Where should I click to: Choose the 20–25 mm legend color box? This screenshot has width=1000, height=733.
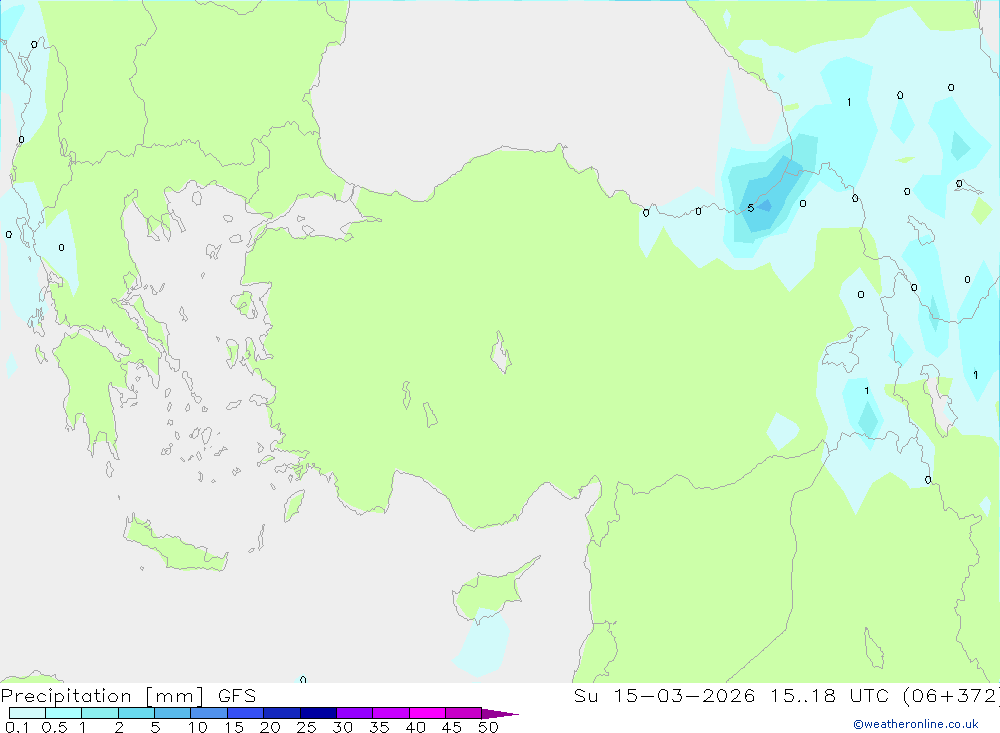[x=282, y=713]
